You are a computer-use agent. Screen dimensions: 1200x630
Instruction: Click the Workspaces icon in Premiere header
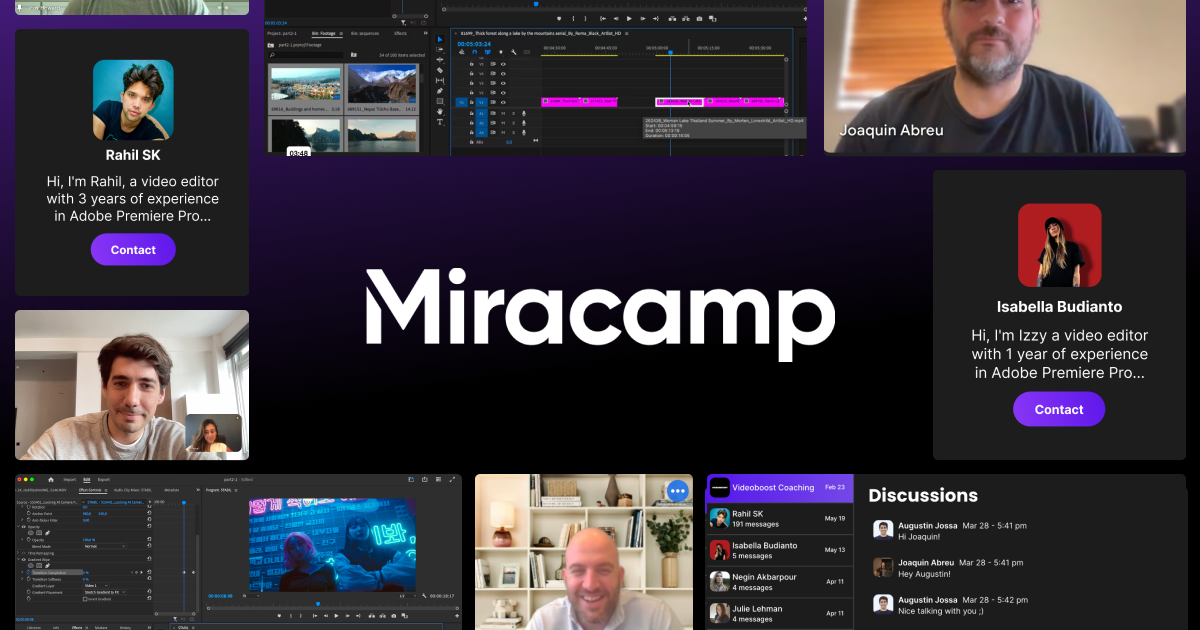(x=438, y=479)
